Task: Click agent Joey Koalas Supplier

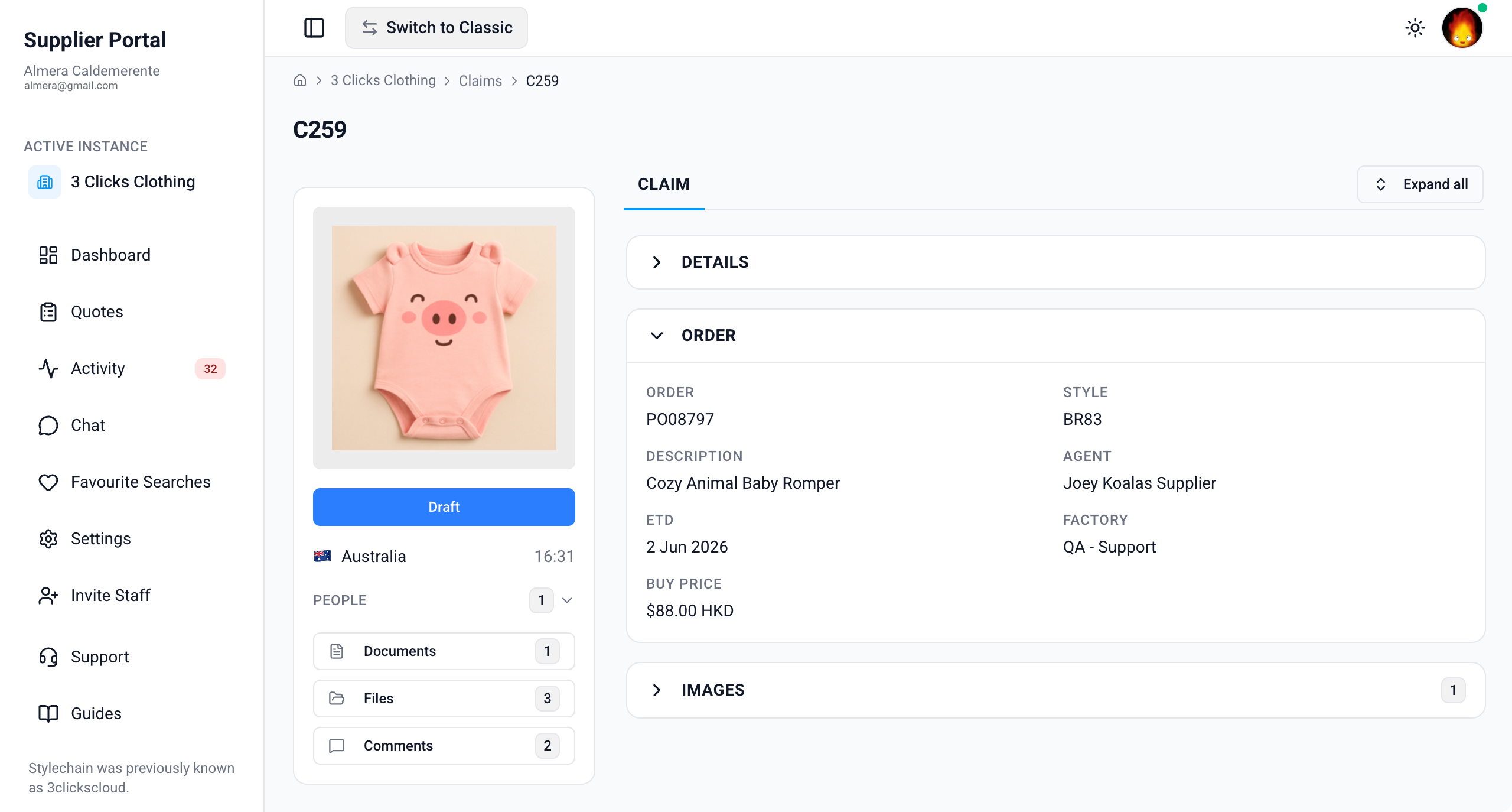Action: click(1139, 483)
